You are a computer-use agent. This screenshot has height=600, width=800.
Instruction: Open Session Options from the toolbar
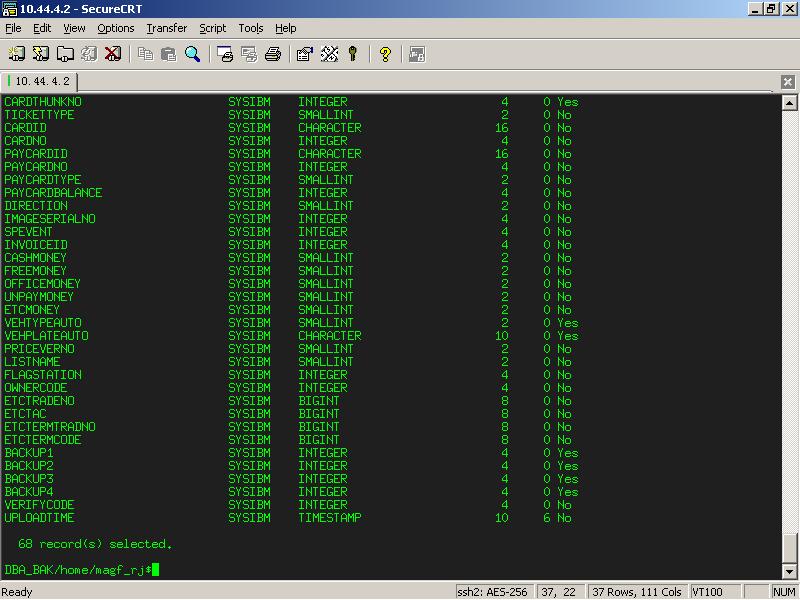(x=305, y=54)
